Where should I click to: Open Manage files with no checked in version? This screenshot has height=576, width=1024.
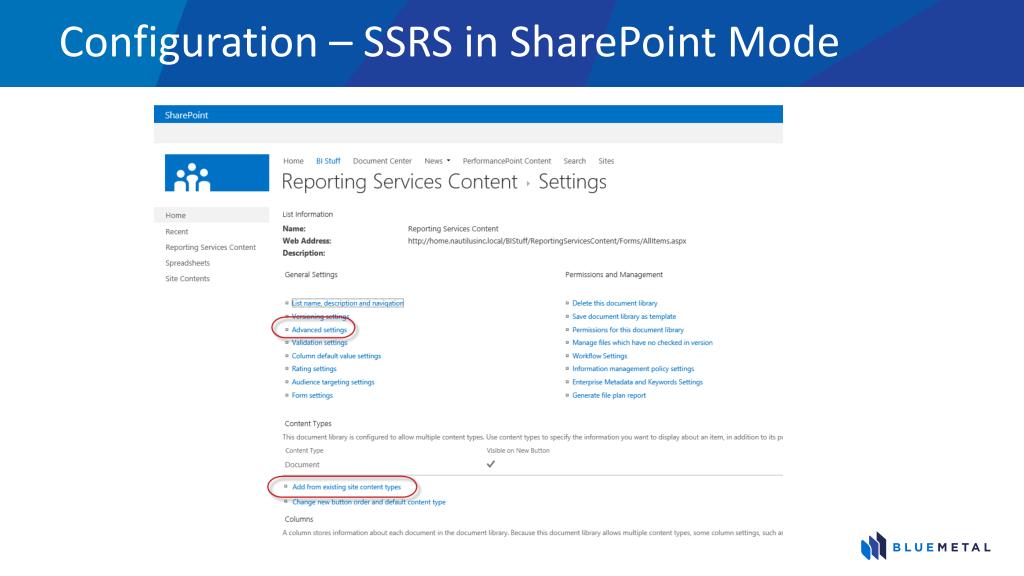pos(642,342)
